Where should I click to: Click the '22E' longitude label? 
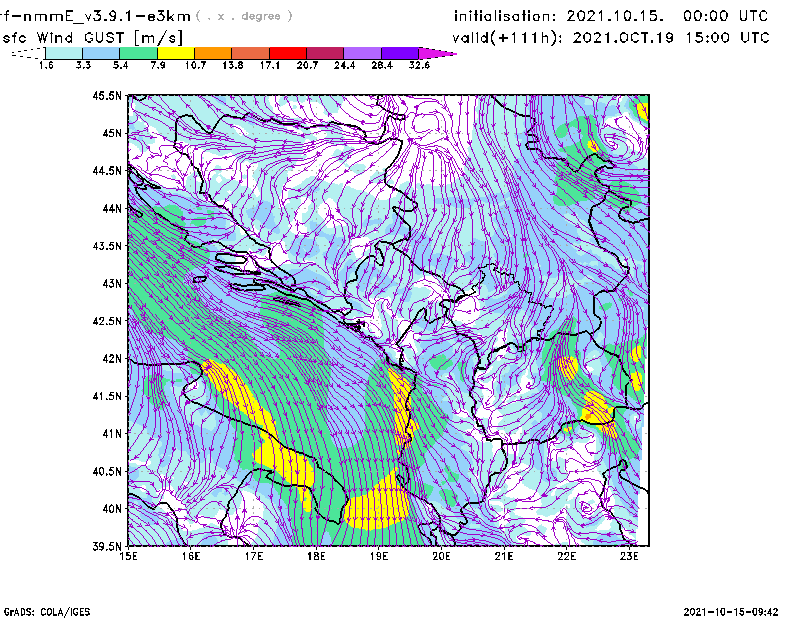(x=566, y=556)
